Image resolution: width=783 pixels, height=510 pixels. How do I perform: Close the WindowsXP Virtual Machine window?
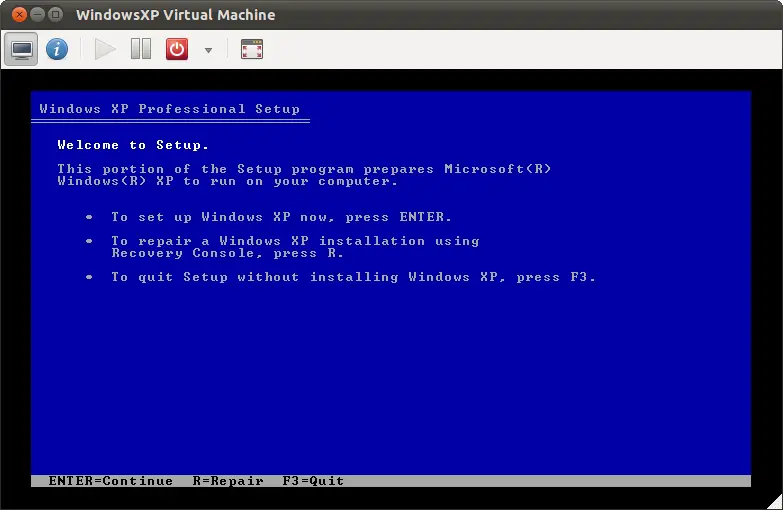click(x=19, y=14)
